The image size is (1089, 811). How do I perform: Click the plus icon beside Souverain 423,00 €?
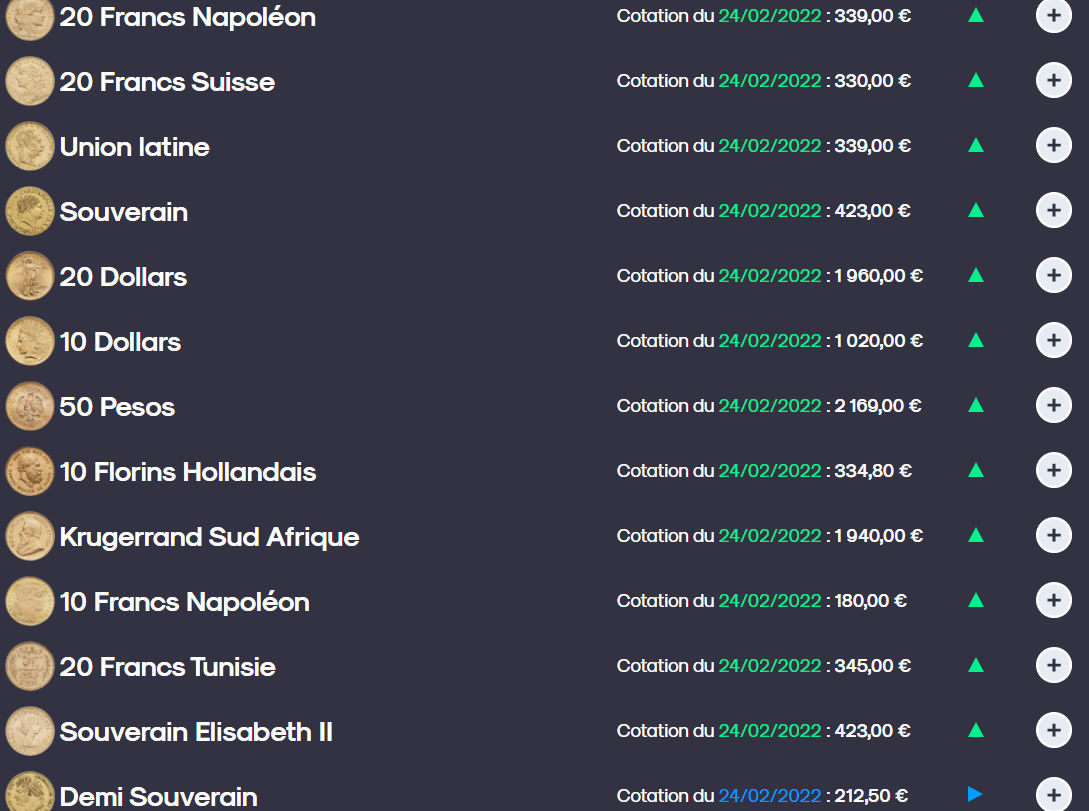click(1054, 210)
